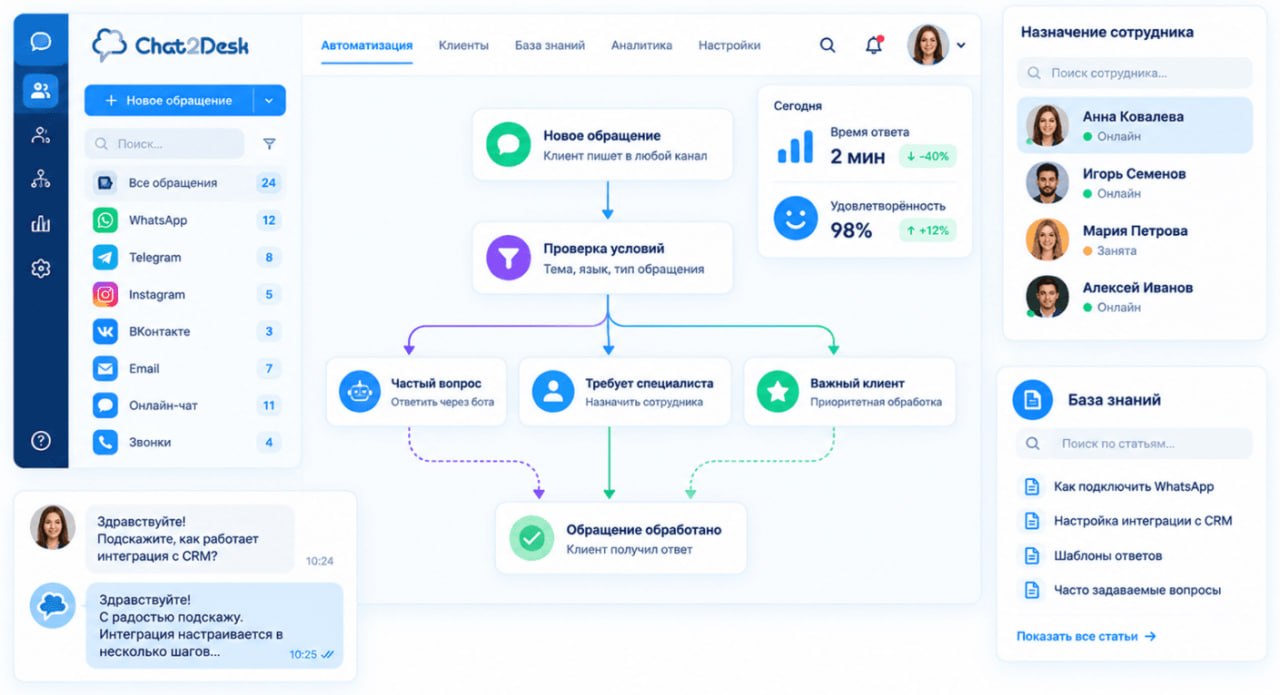
Task: Open the hierarchy workflow sidebar icon
Action: pos(41,180)
